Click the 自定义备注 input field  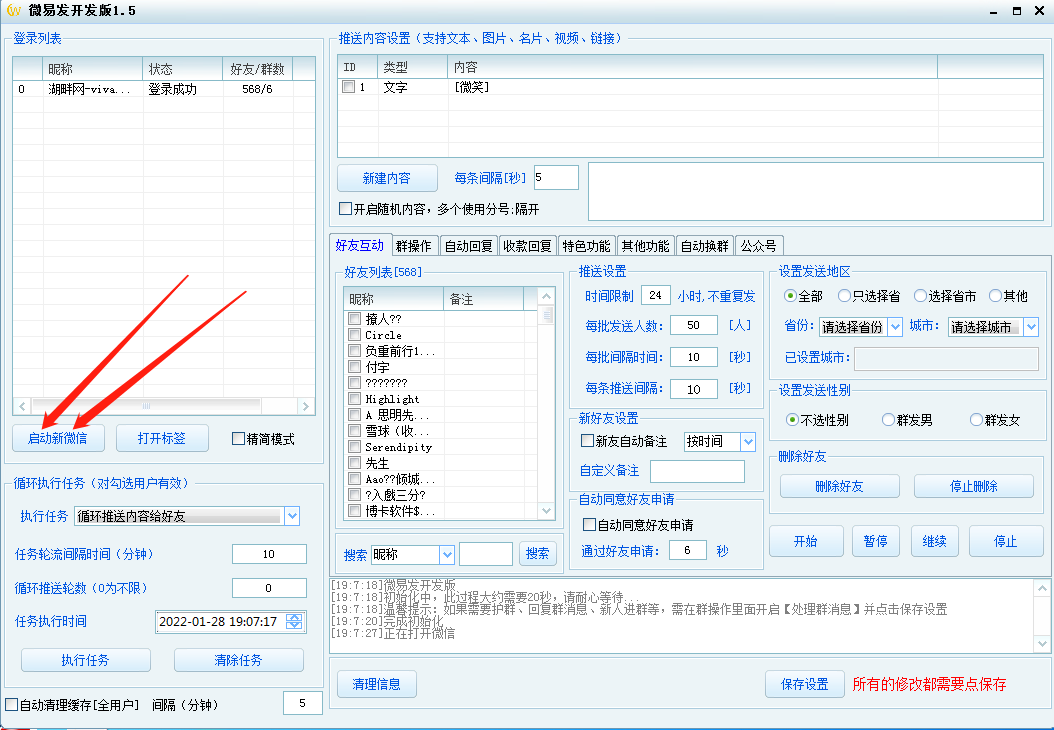point(697,471)
